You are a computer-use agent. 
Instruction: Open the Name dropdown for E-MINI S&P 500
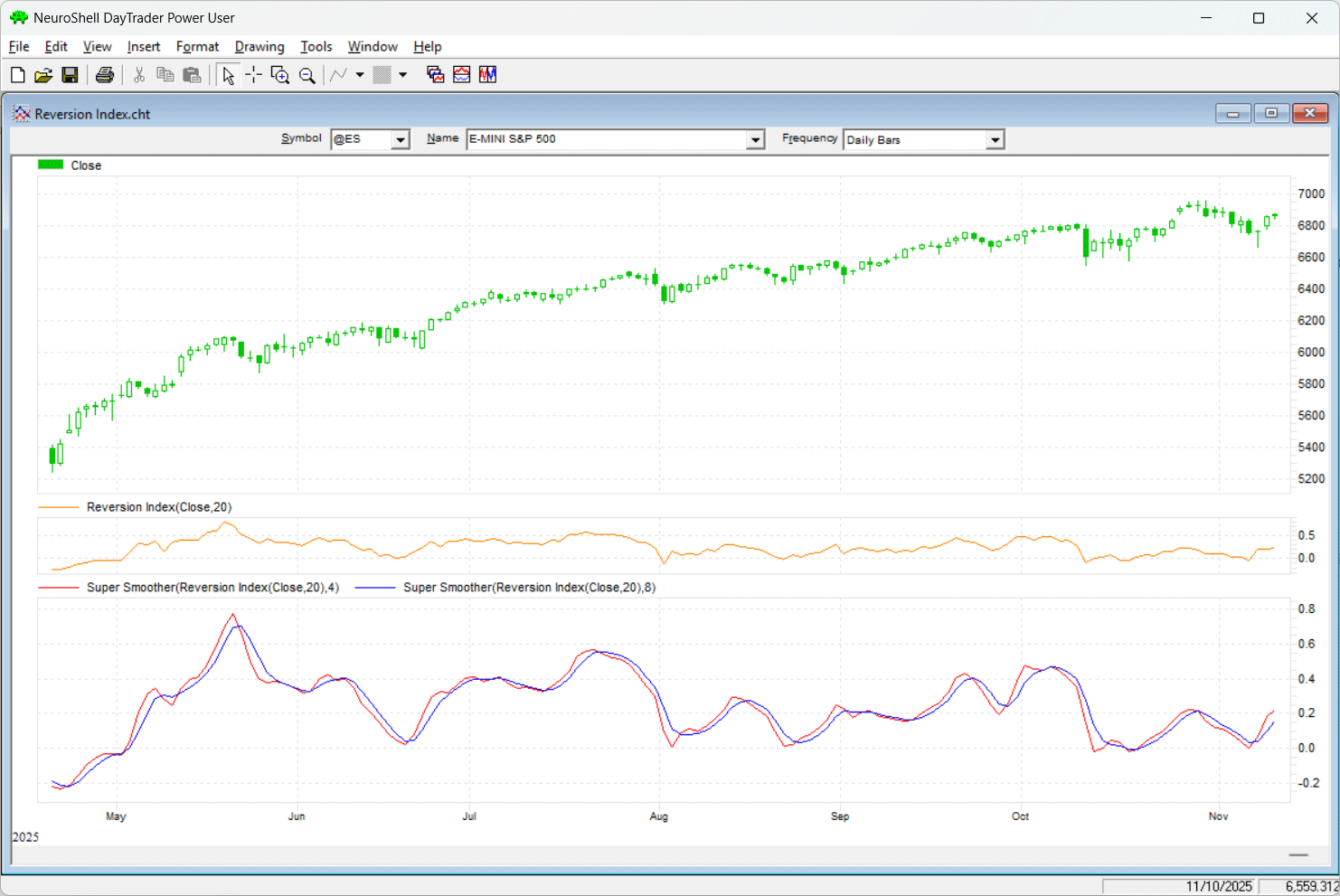(755, 139)
